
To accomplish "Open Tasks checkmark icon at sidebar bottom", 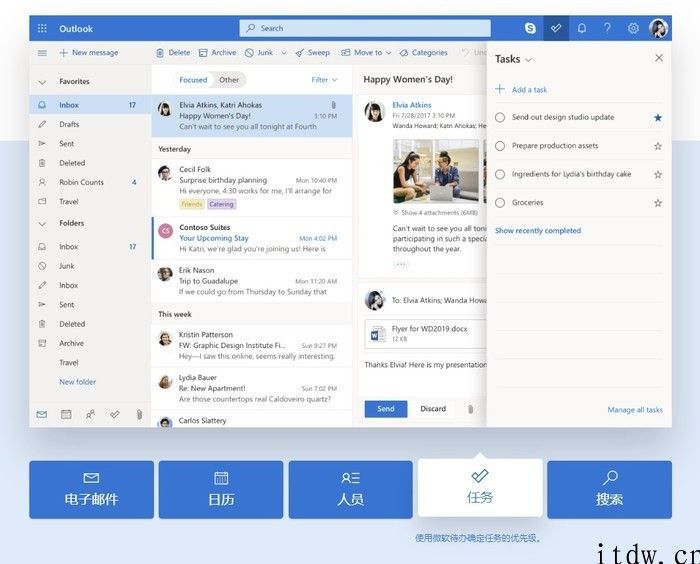I will (115, 414).
